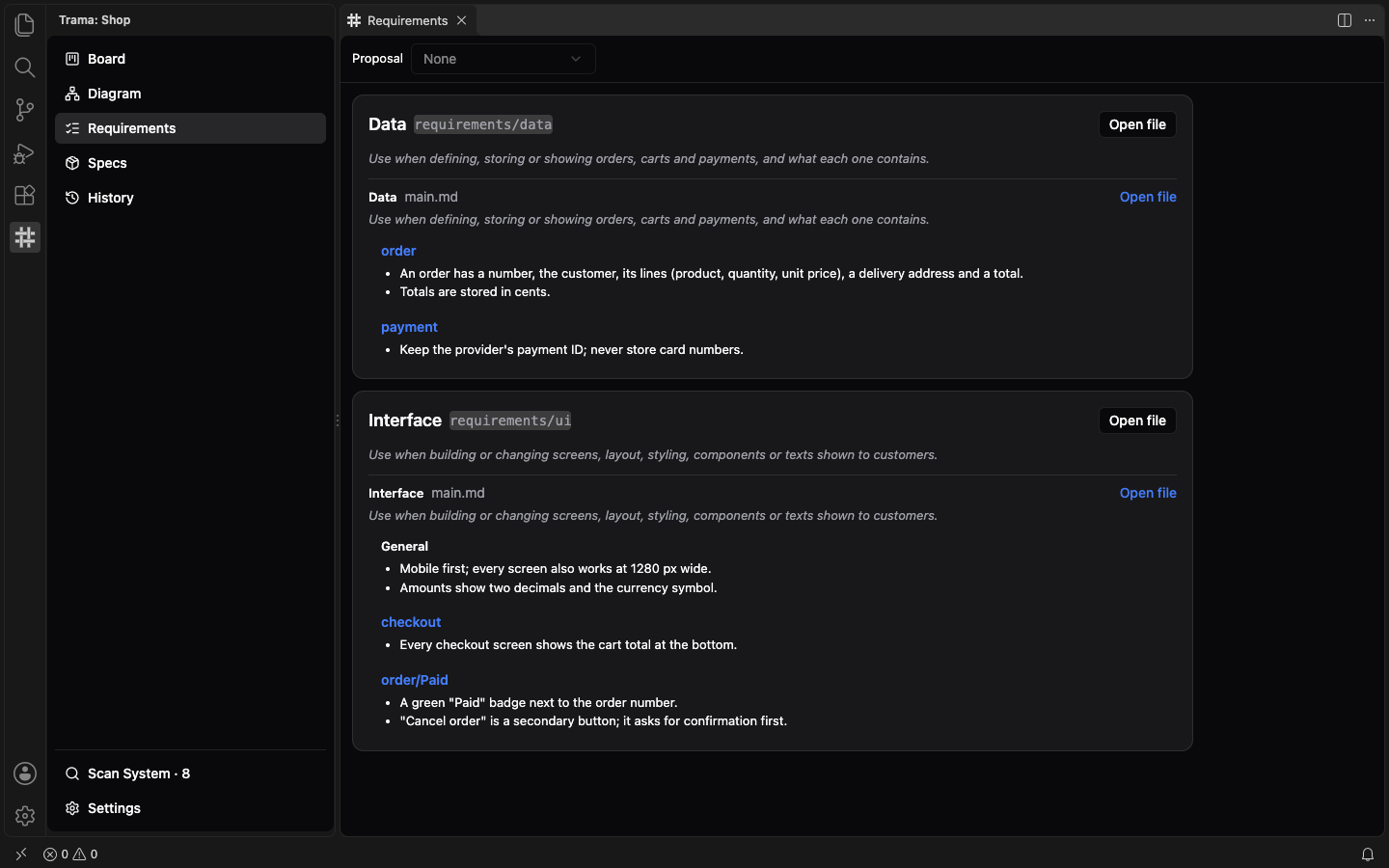
Task: Click the General section heading
Action: point(404,546)
